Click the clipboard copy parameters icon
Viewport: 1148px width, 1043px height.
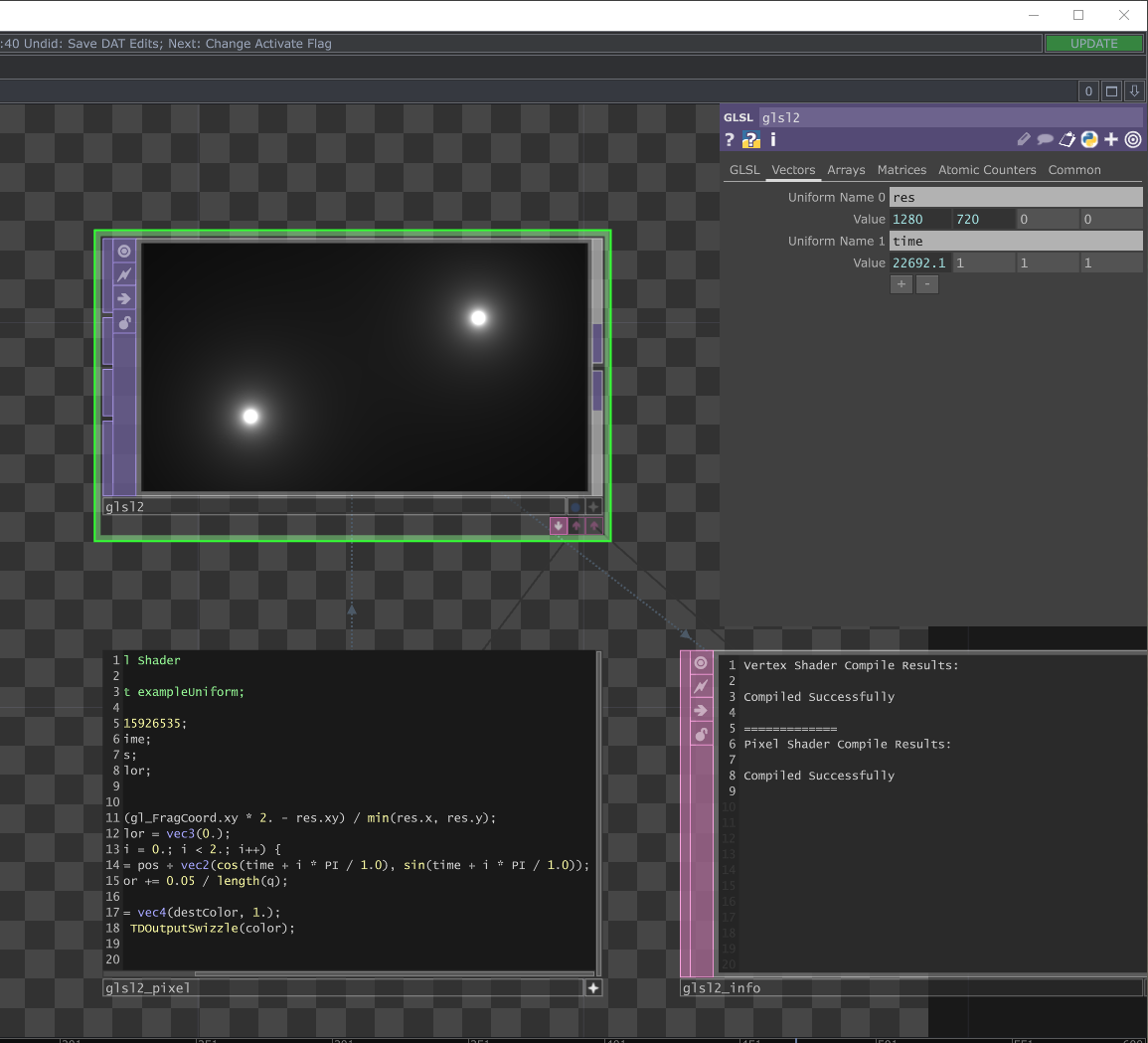point(1067,140)
